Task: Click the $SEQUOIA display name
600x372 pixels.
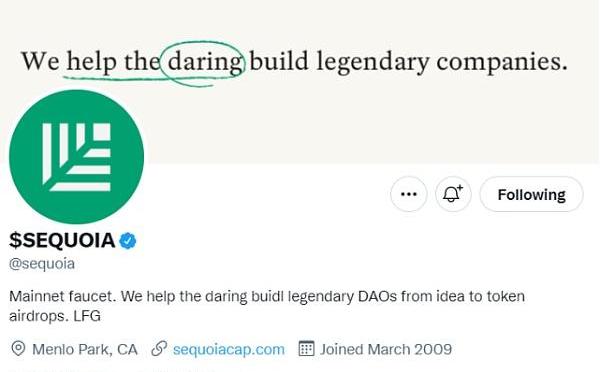Action: [x=62, y=240]
